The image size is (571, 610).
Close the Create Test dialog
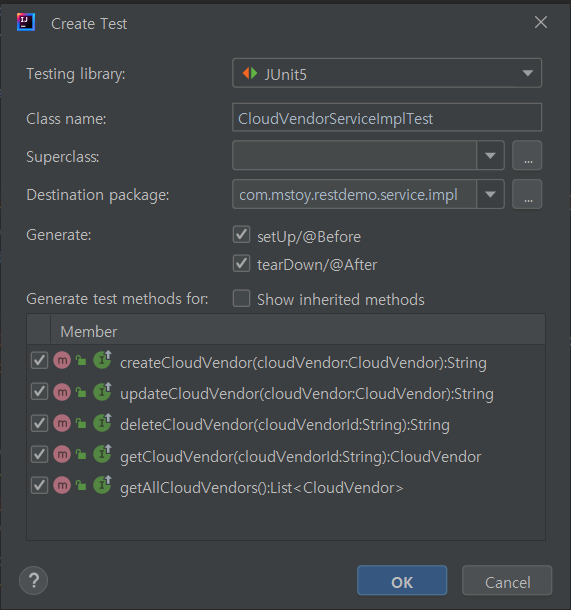coord(541,22)
